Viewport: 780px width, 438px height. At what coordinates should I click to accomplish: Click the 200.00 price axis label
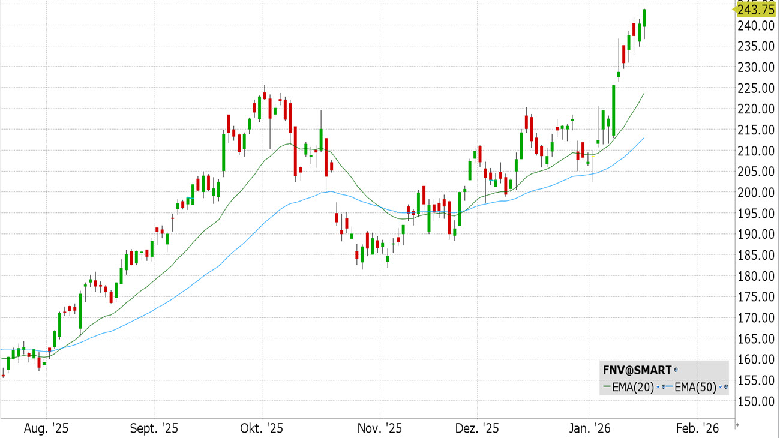click(756, 192)
